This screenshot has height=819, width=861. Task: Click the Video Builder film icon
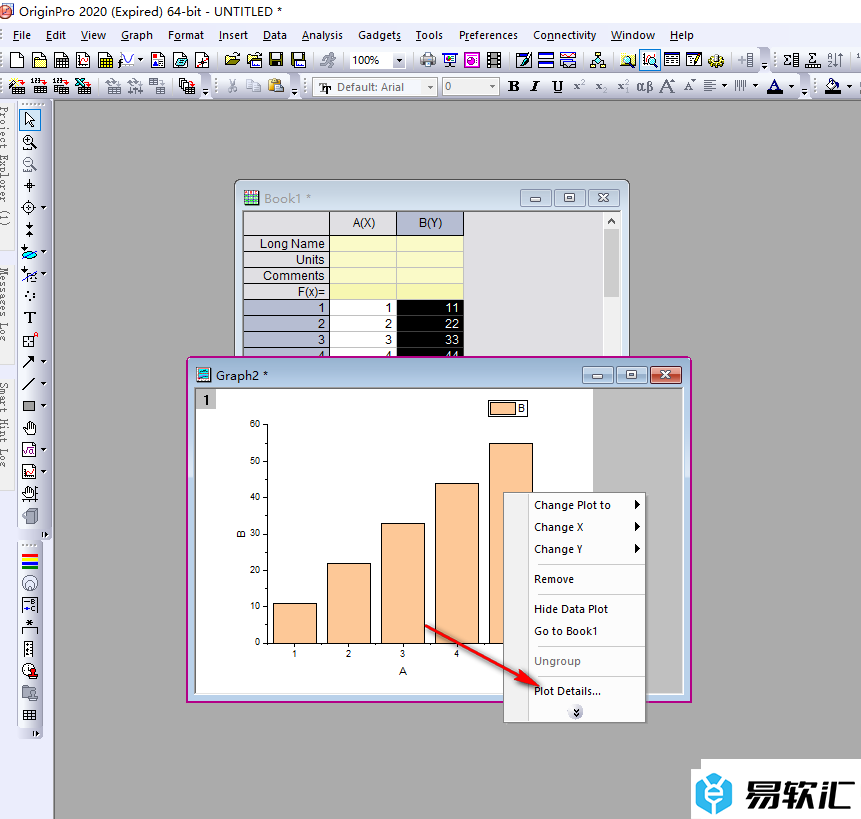(494, 60)
